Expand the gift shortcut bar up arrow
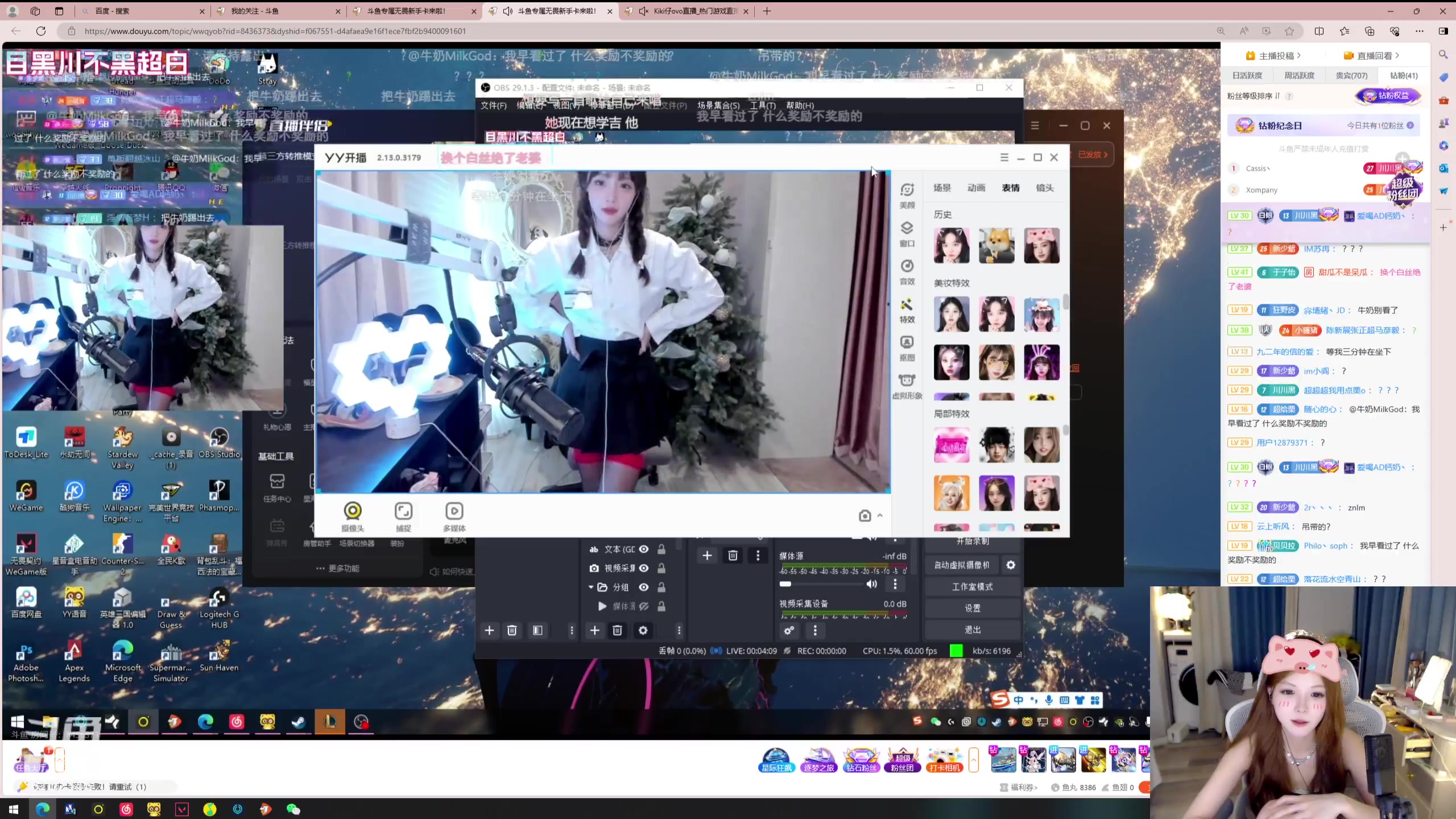 click(974, 760)
